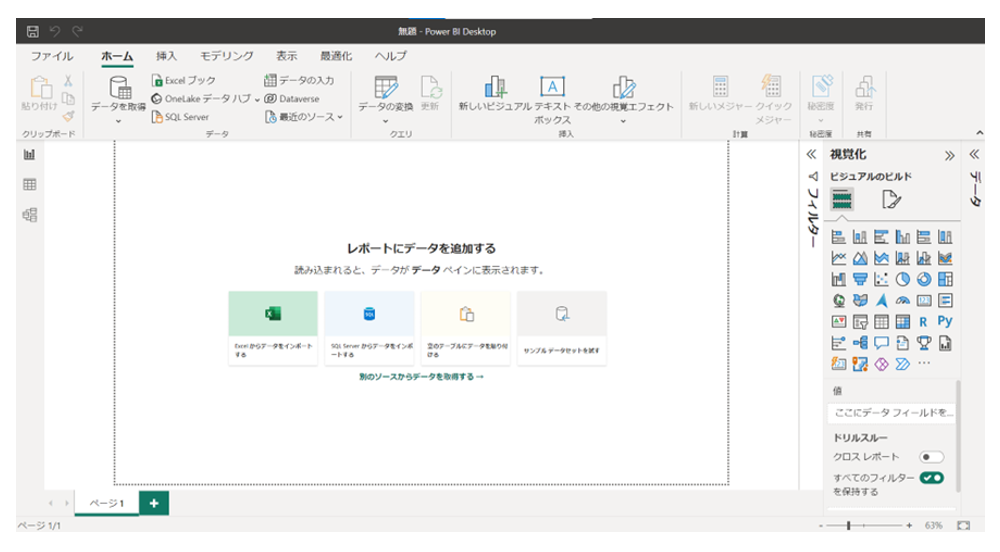
Task: Switch to report view in left sidebar
Action: tap(29, 154)
